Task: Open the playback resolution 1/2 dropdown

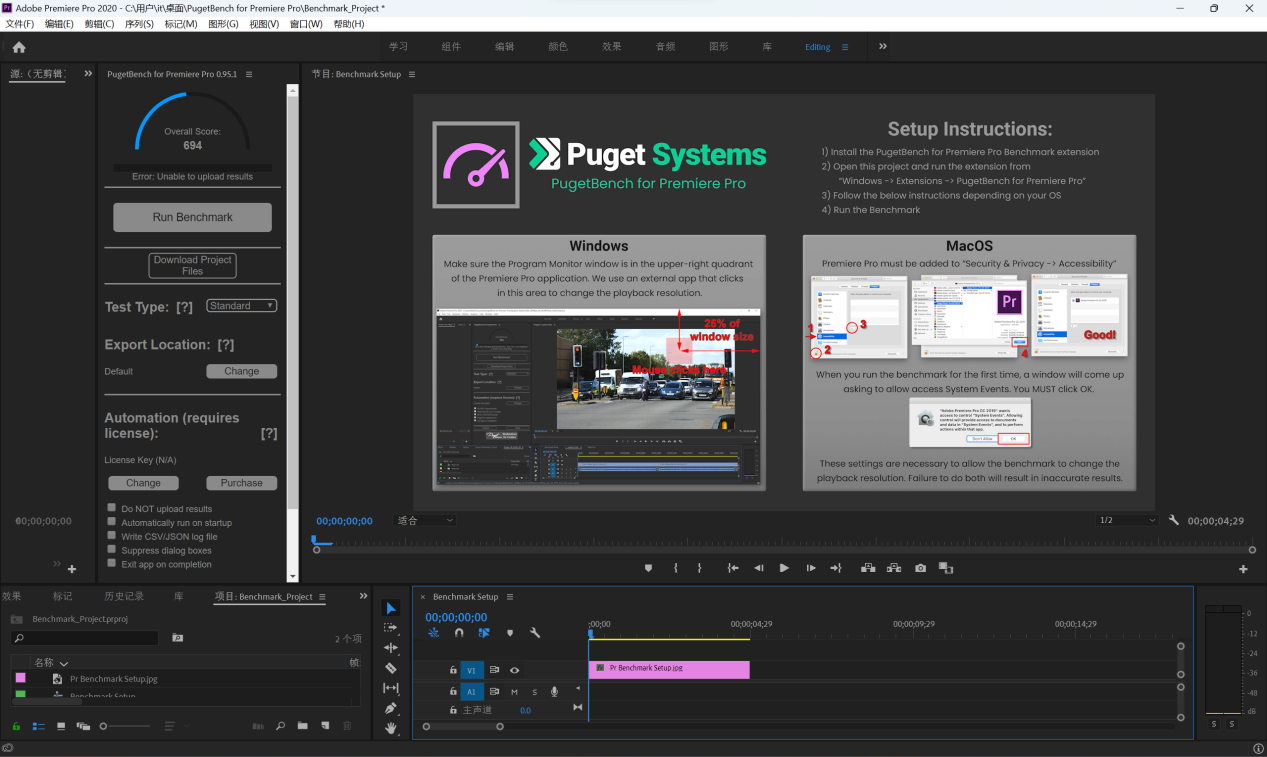Action: click(1127, 521)
